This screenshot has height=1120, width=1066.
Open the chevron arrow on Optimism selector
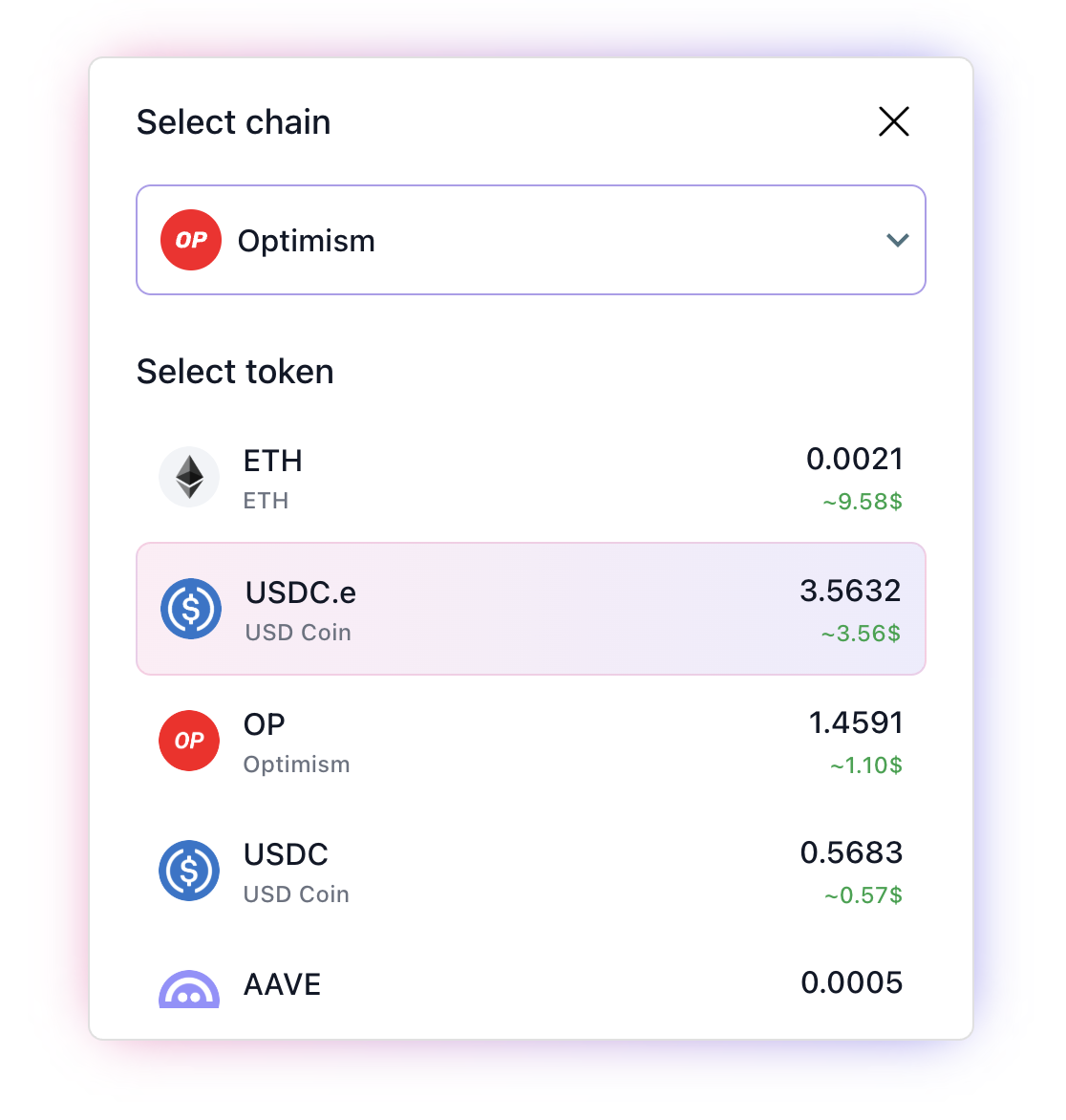click(897, 240)
